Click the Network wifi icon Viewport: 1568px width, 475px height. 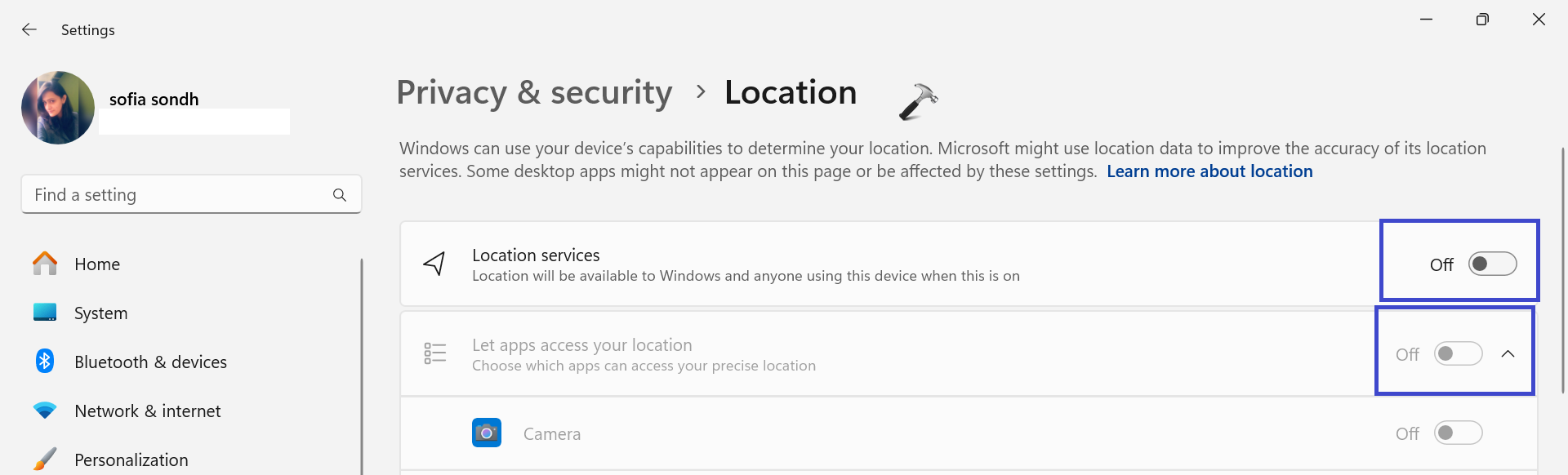click(45, 411)
